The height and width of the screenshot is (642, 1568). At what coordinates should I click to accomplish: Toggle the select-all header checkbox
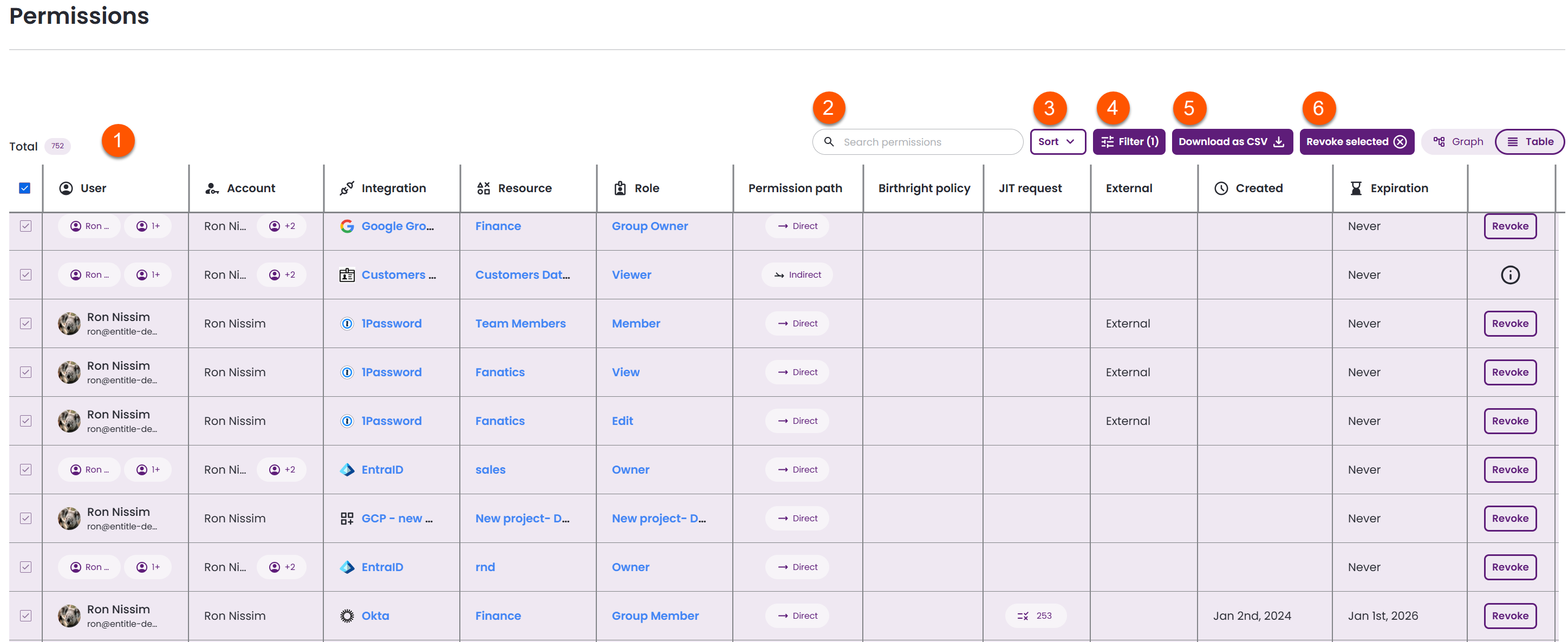point(25,188)
